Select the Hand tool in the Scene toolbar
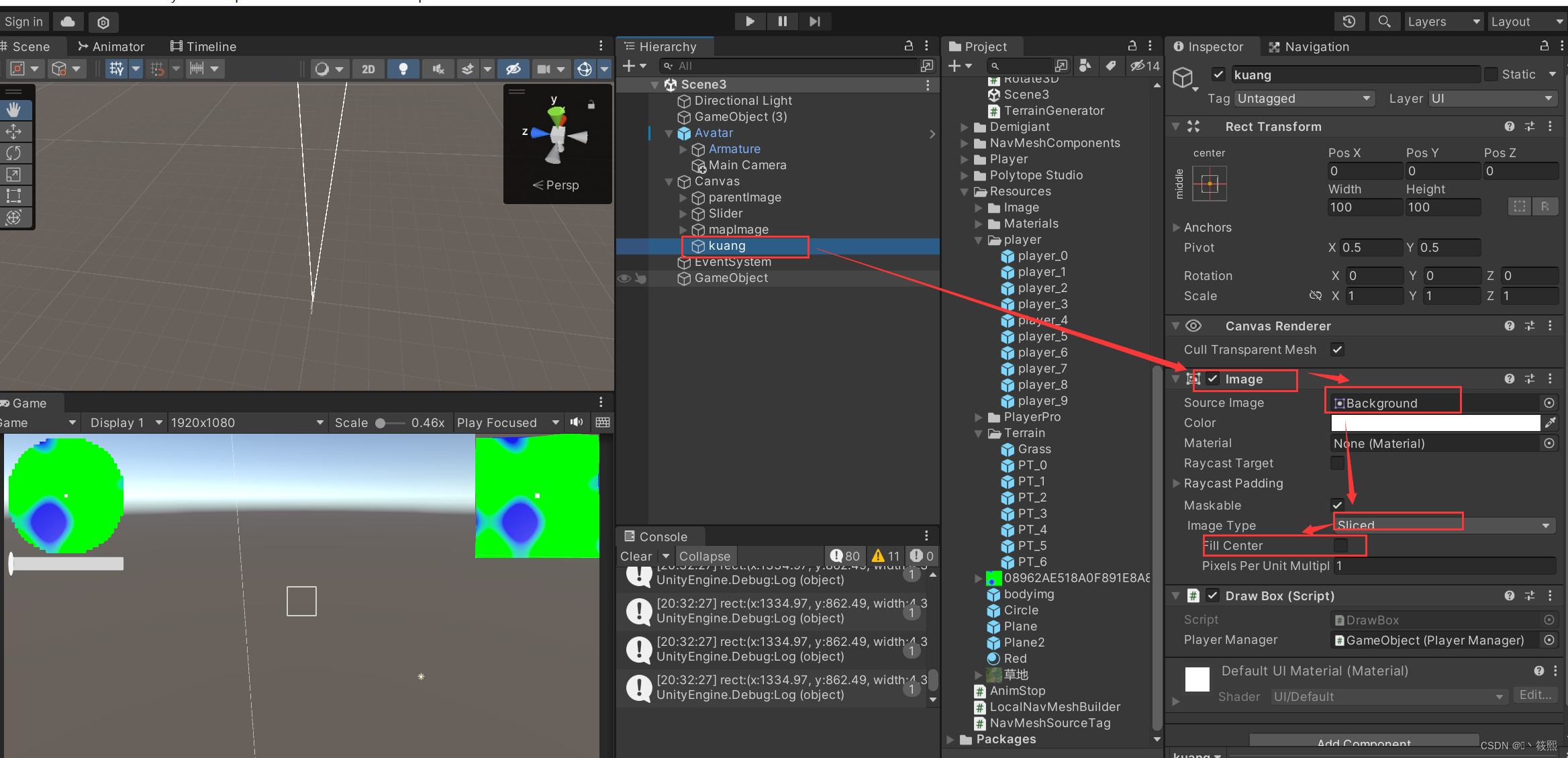Image resolution: width=1568 pixels, height=758 pixels. tap(15, 109)
